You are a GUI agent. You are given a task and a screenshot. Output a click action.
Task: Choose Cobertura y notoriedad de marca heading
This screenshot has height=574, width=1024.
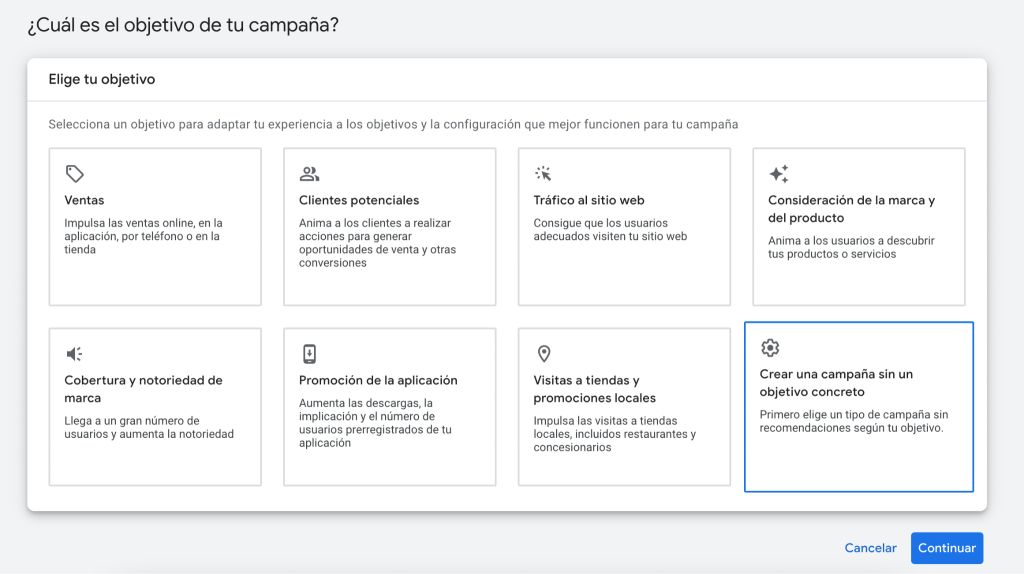(x=143, y=389)
